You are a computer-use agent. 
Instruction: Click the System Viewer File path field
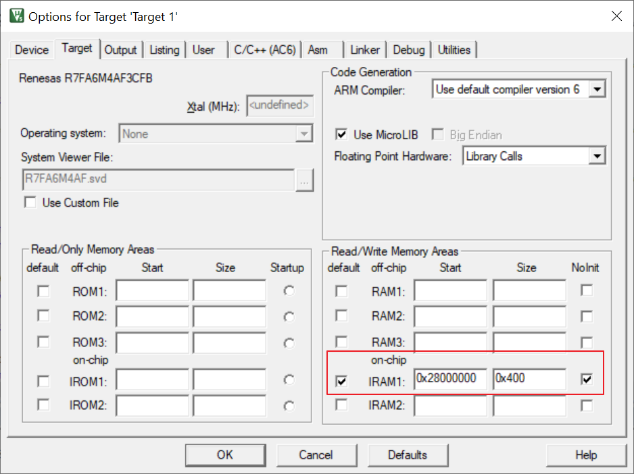coord(158,179)
